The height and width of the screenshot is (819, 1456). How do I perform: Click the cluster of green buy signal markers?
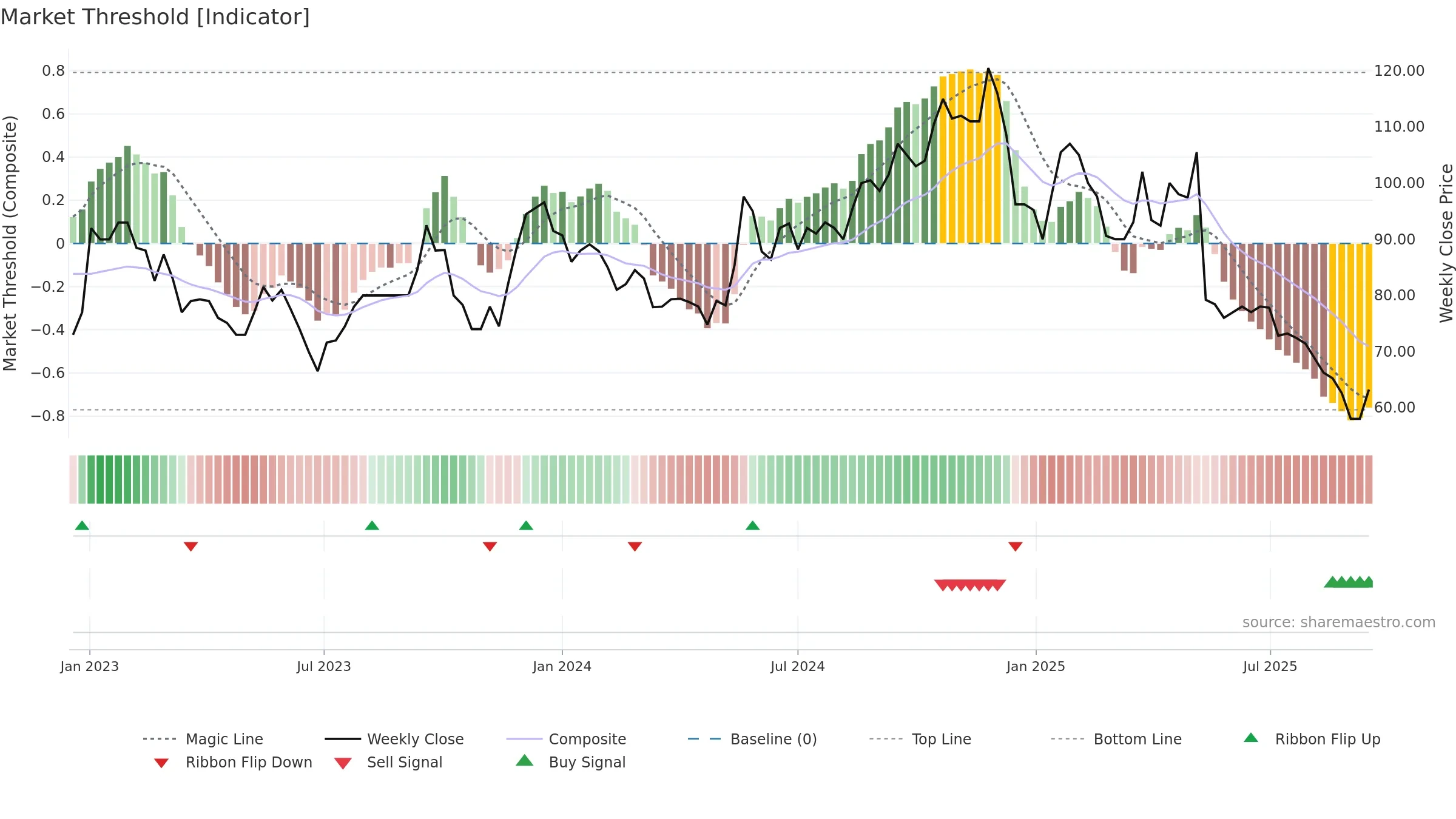pyautogui.click(x=1348, y=582)
